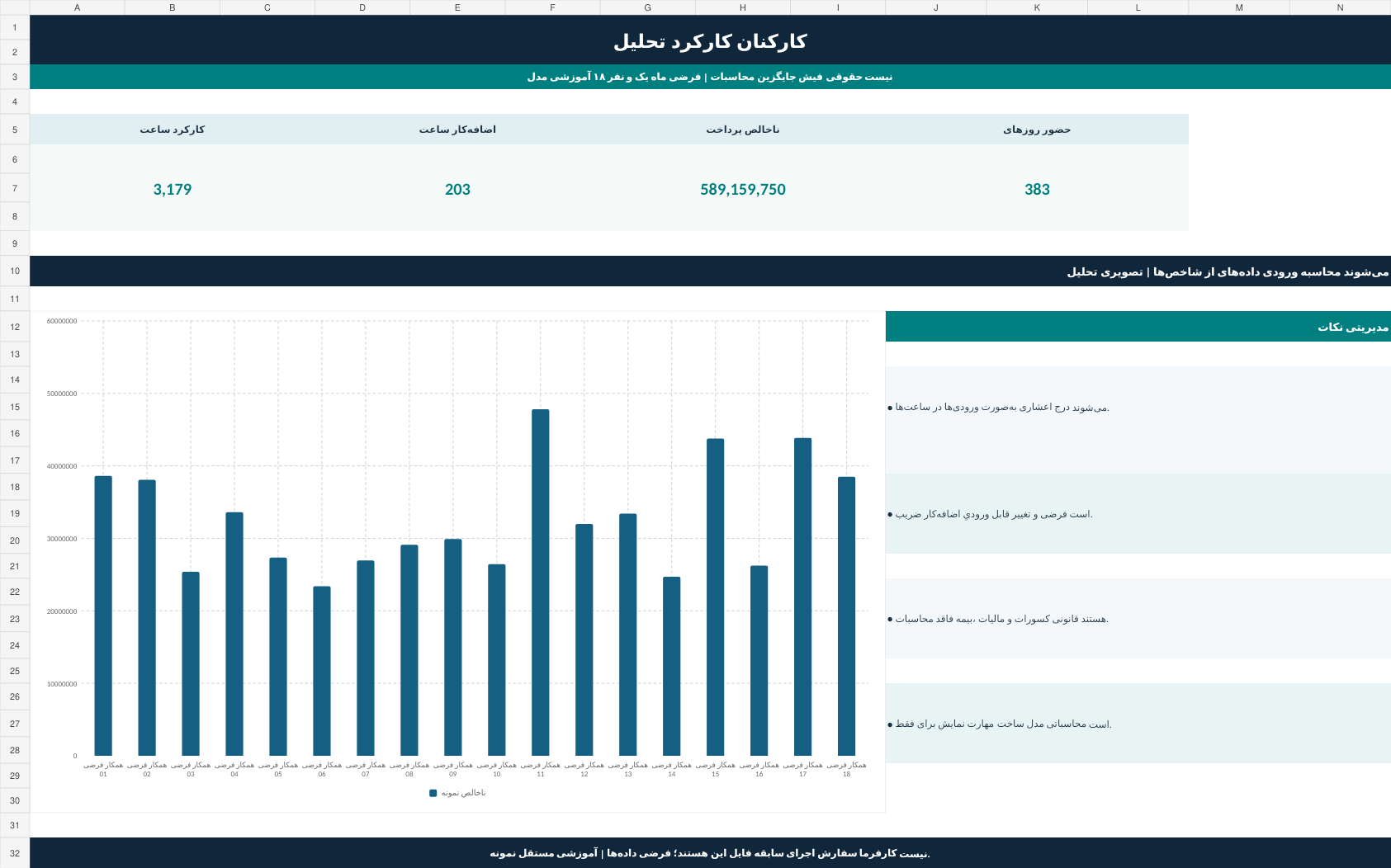Click the bar for employee 03
The height and width of the screenshot is (868, 1391).
point(191,663)
